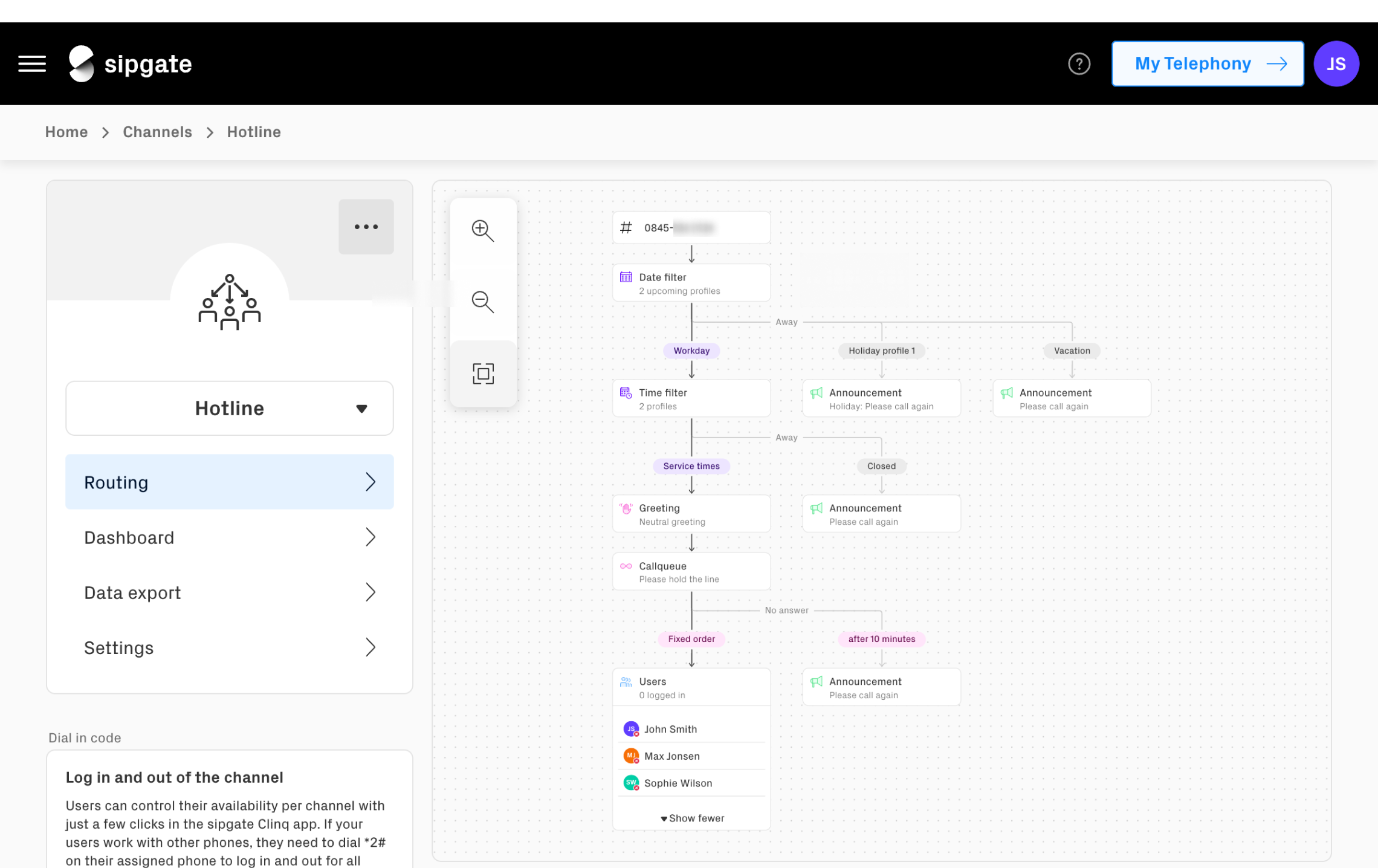Image resolution: width=1378 pixels, height=868 pixels.
Task: Click 'Neutral greeting' text
Action: (672, 522)
